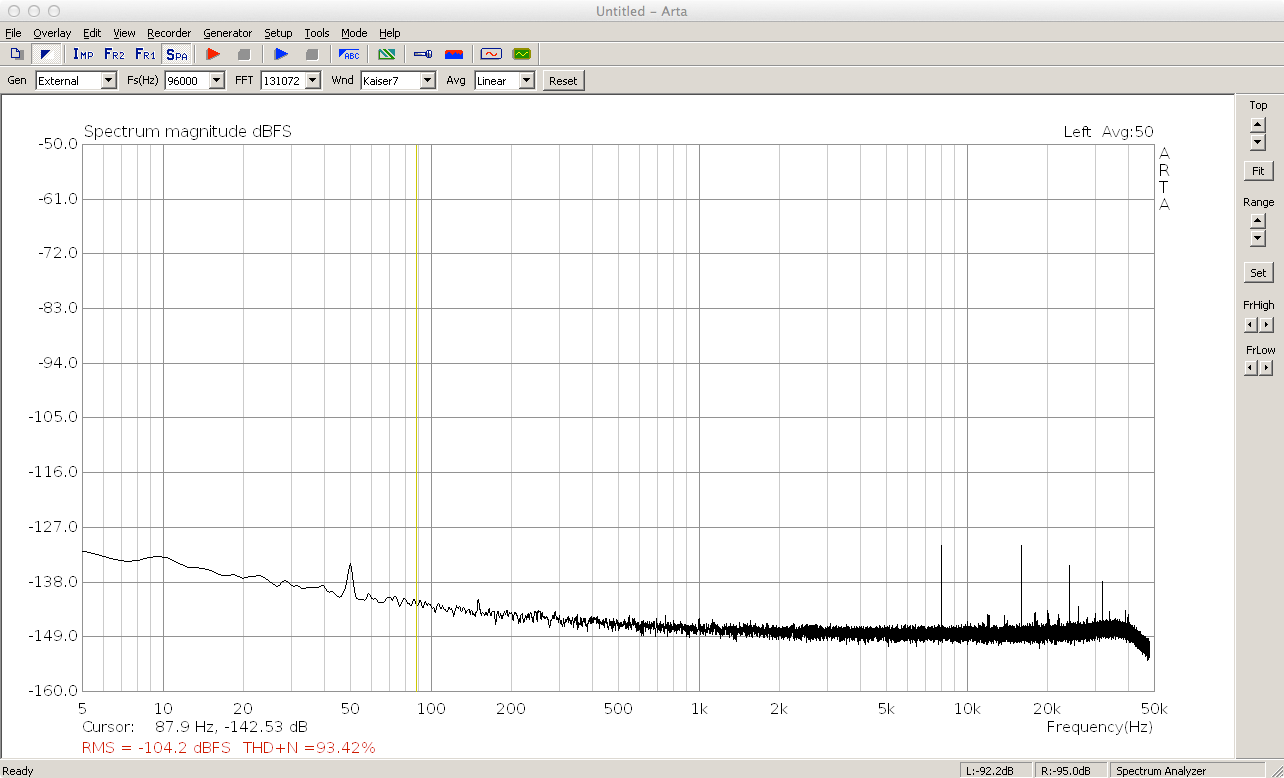Open the calibration probe toolbar icon
Screen dimensions: 1284x778
click(423, 54)
